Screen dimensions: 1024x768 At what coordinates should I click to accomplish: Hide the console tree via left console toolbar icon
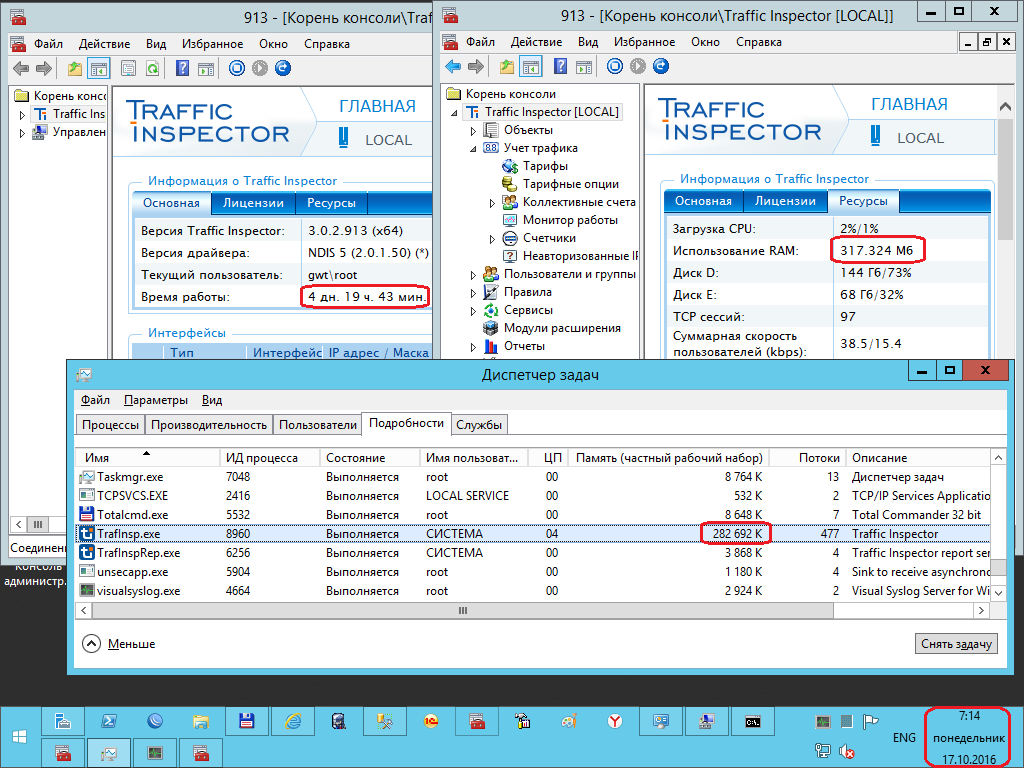(99, 68)
